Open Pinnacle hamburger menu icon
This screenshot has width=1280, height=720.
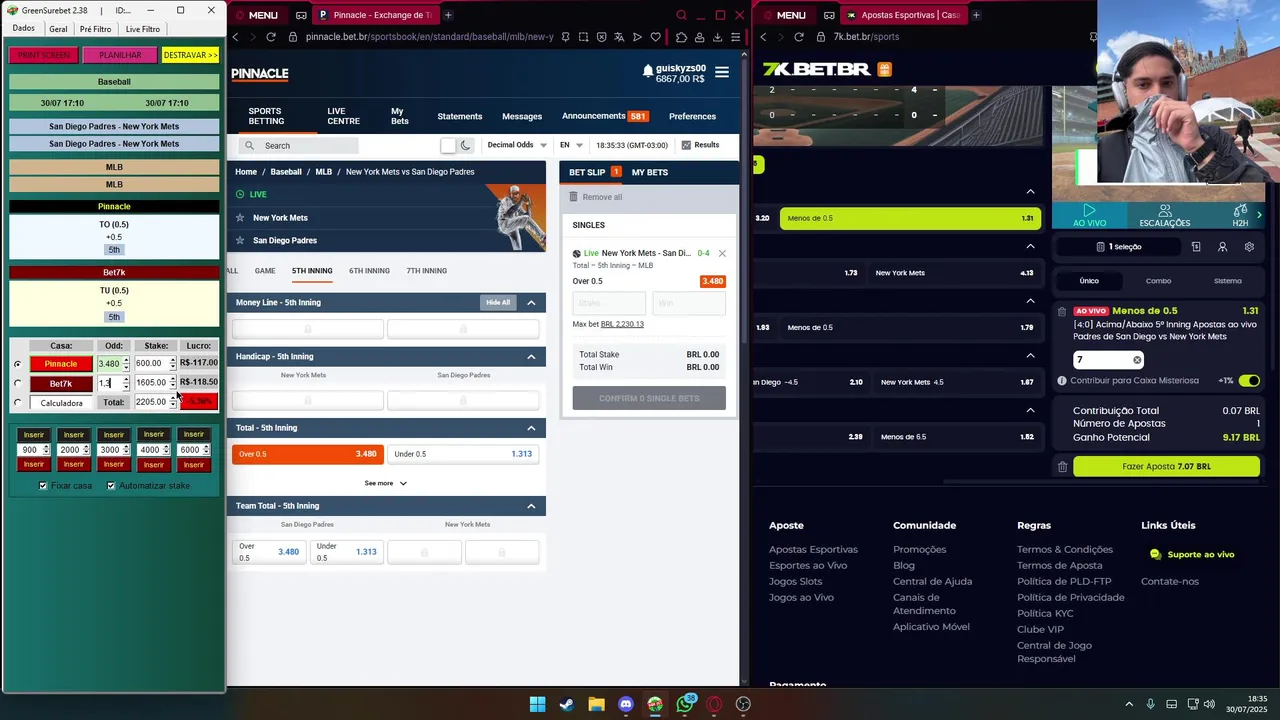[x=722, y=72]
